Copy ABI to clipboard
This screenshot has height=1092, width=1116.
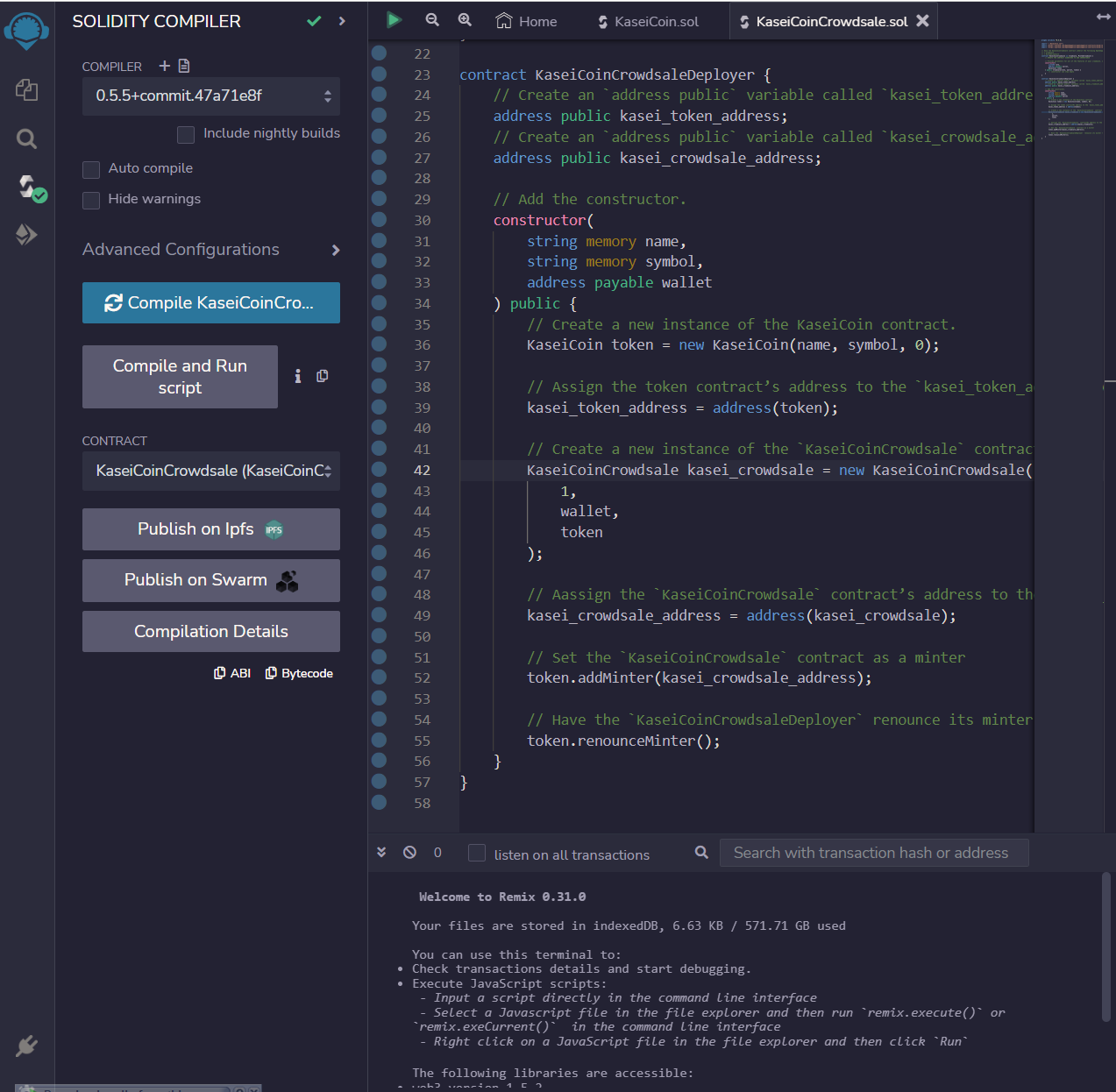(232, 673)
